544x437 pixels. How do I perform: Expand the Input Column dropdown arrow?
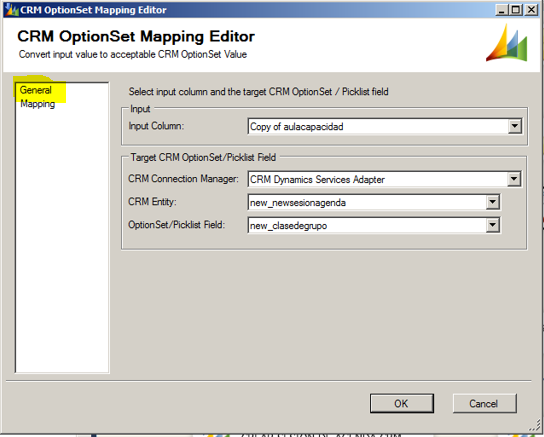pyautogui.click(x=515, y=127)
